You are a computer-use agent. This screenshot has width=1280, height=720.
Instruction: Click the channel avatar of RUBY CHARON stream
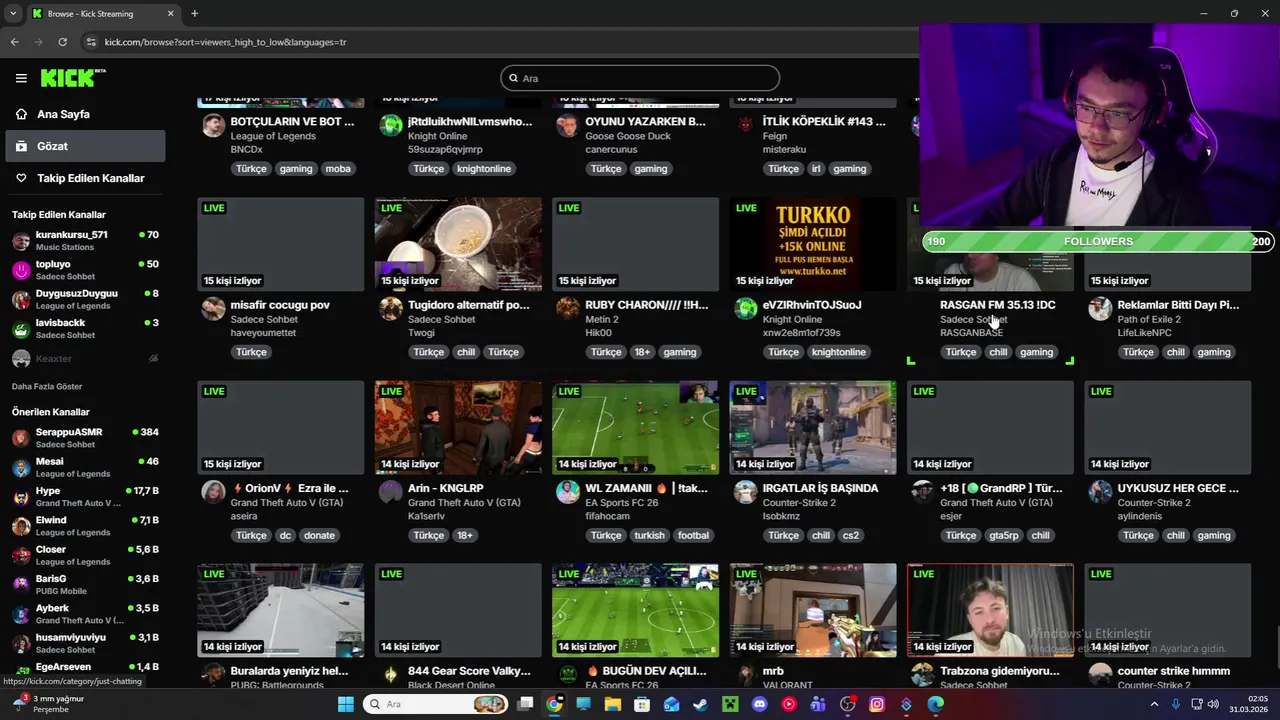pyautogui.click(x=568, y=308)
